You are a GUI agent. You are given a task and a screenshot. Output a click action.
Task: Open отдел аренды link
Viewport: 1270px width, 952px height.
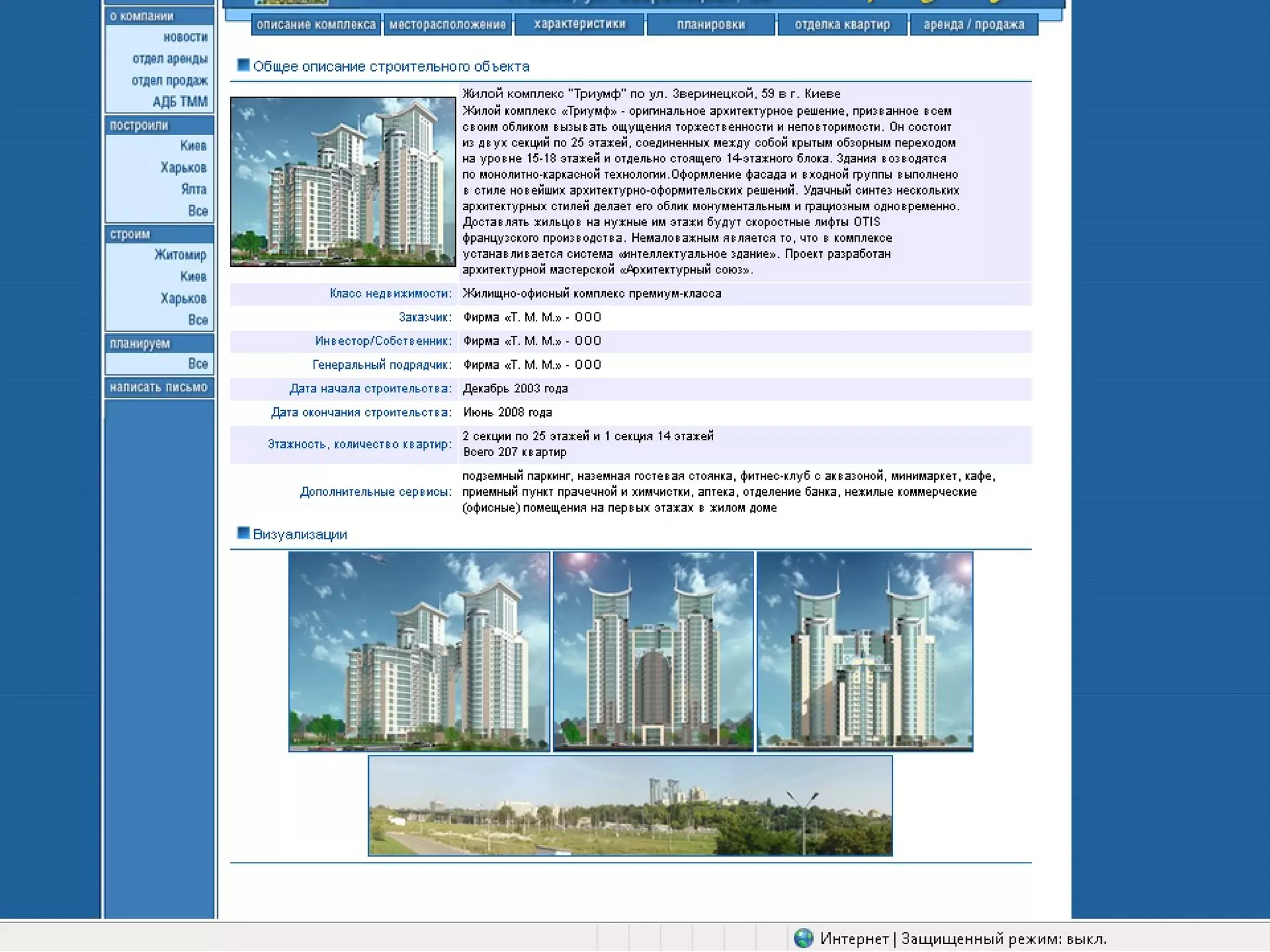pos(170,59)
